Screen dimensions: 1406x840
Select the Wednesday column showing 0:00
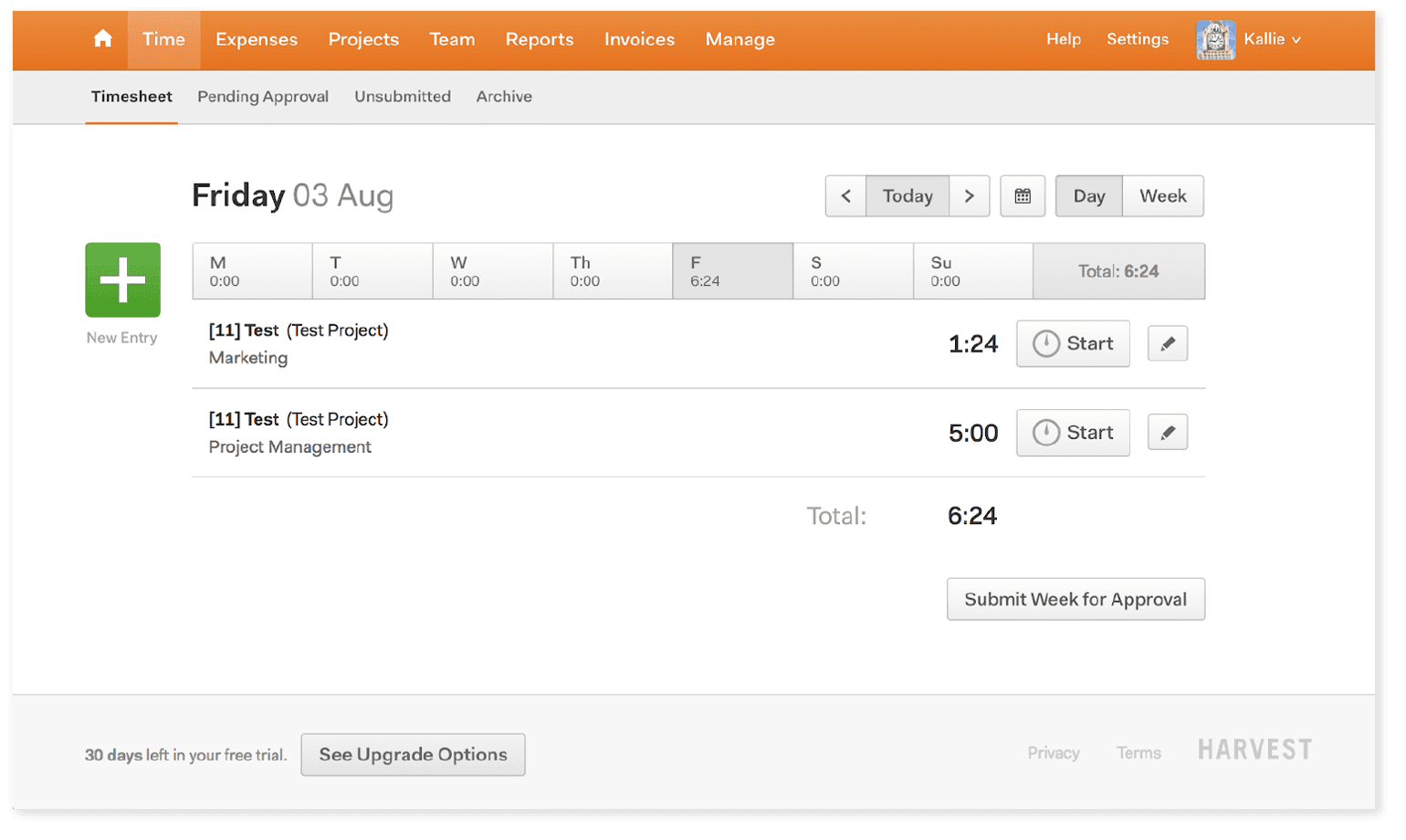[492, 270]
